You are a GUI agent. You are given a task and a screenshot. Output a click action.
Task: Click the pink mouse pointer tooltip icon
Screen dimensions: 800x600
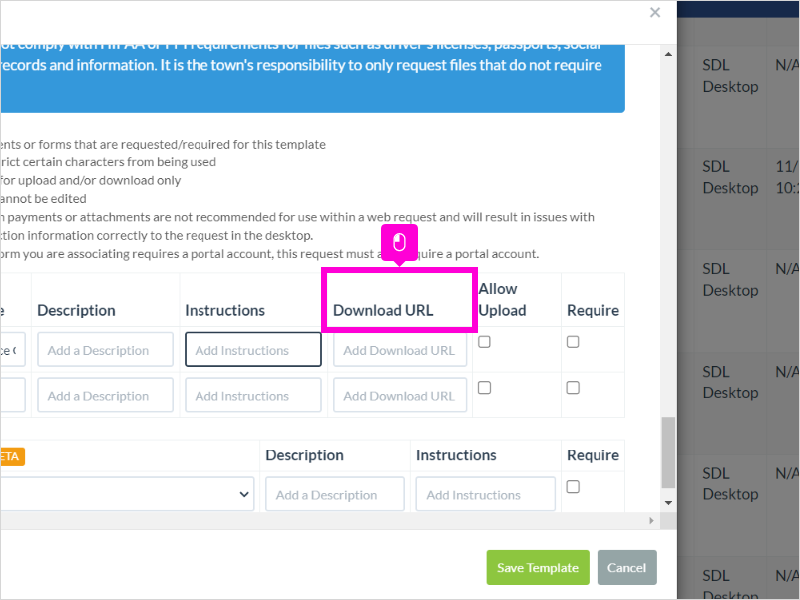[x=399, y=242]
